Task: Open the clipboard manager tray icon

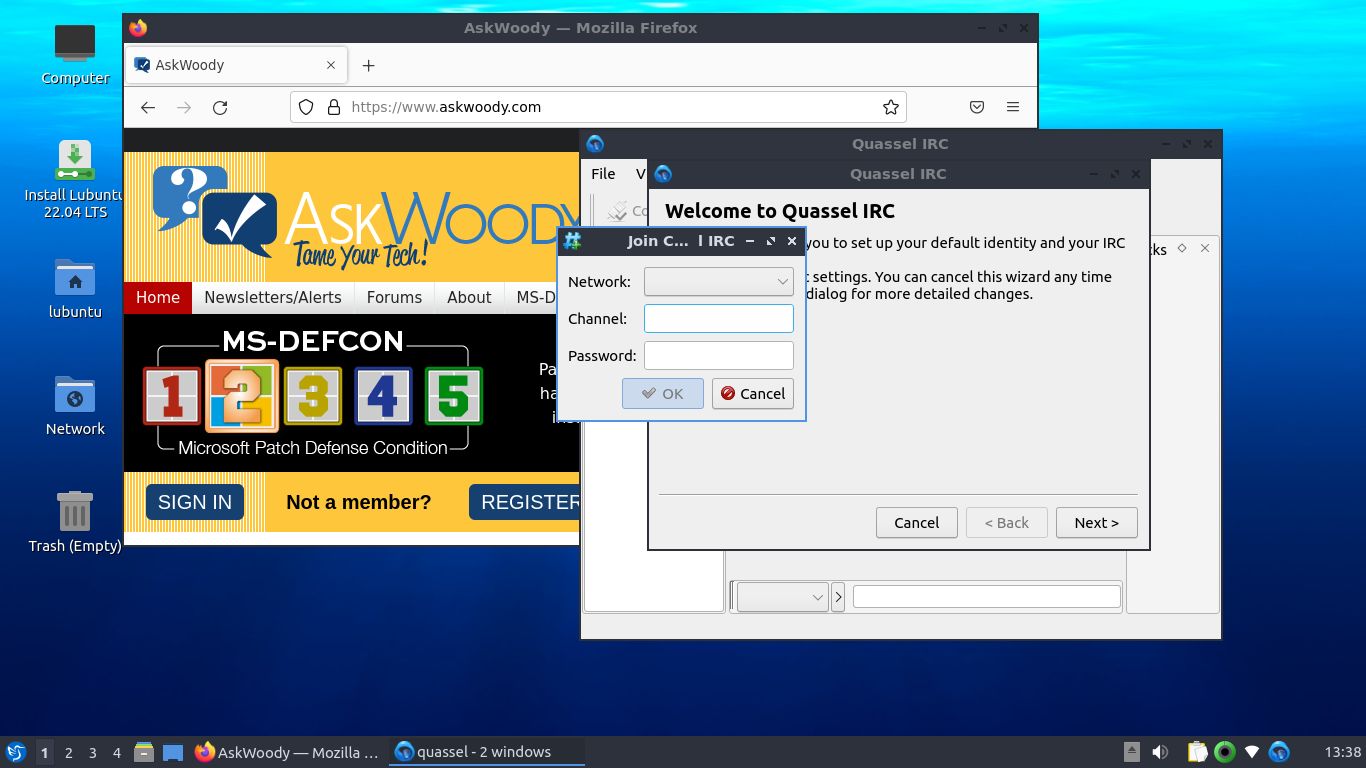Action: 1197,752
